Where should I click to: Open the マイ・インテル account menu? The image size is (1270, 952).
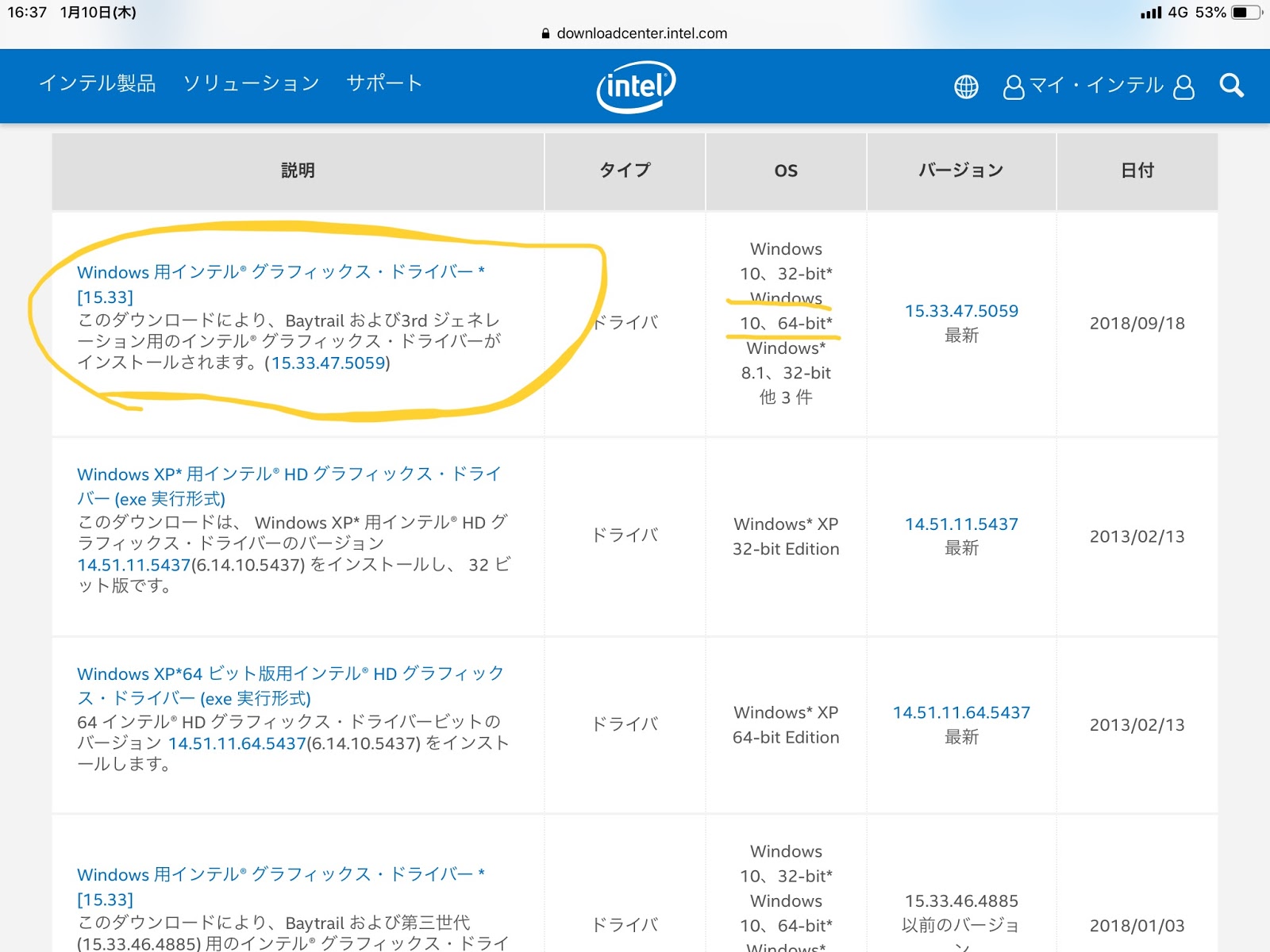pyautogui.click(x=1098, y=86)
